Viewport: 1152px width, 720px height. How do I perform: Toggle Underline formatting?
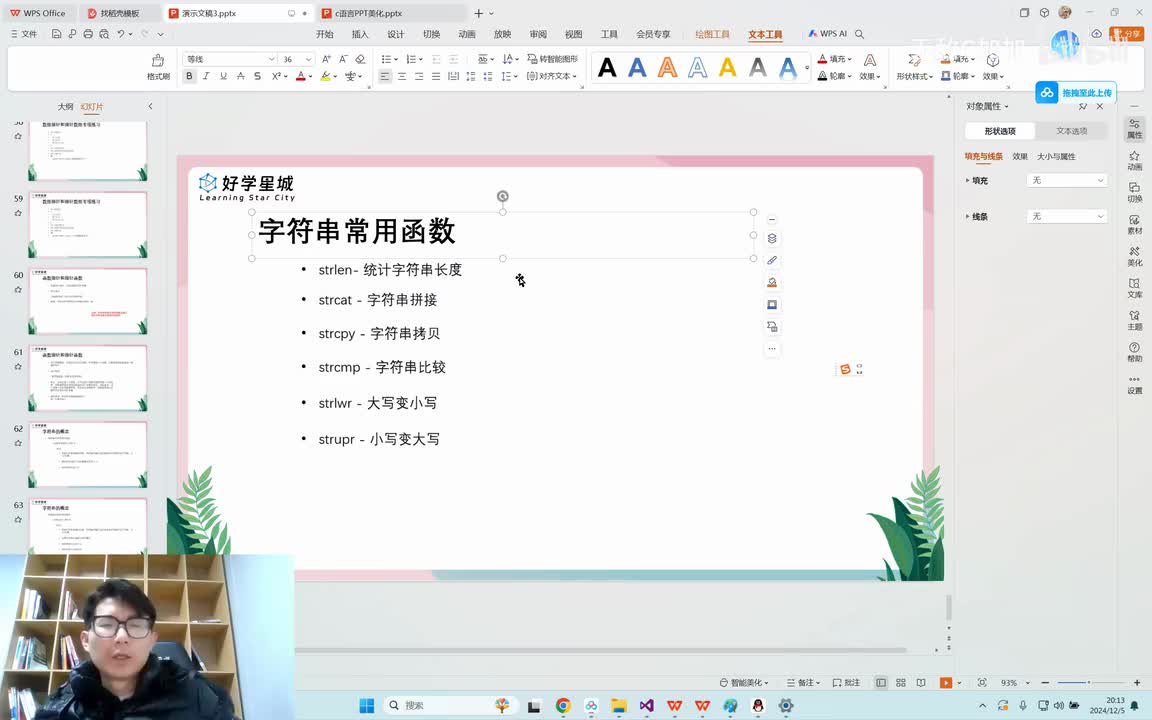coord(223,76)
